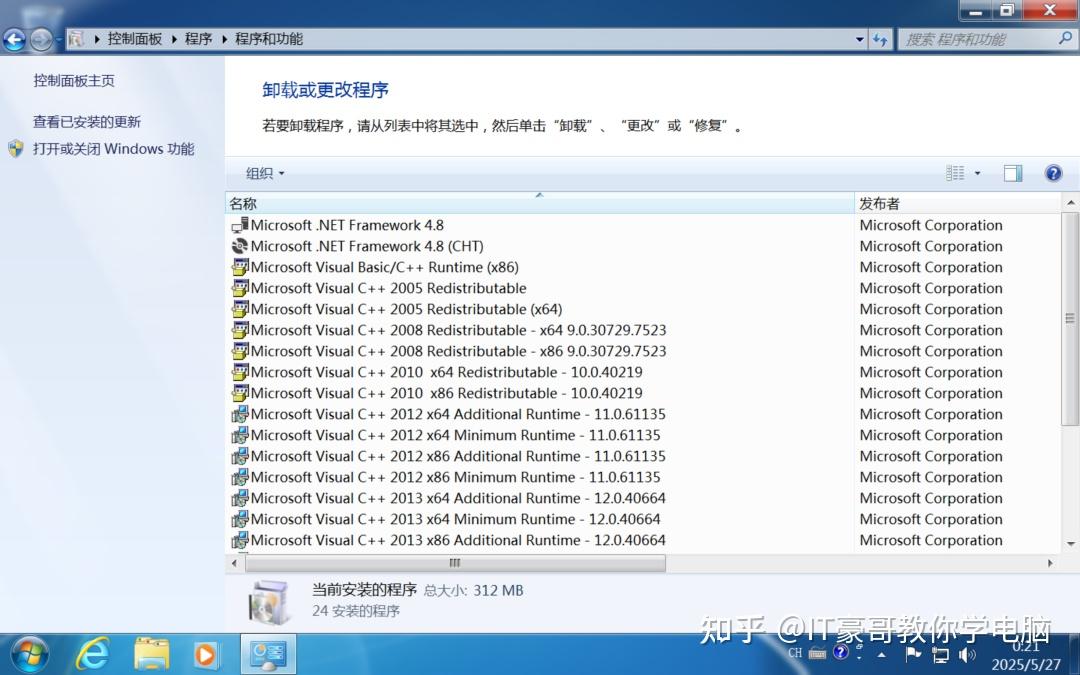The image size is (1080, 675).
Task: Click the volume speaker icon in the tray
Action: pos(966,654)
